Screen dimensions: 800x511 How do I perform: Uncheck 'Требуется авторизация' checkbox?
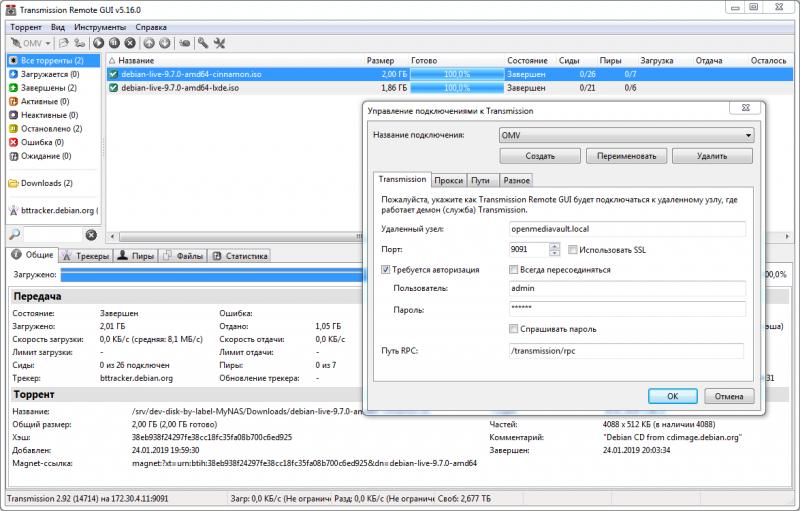pyautogui.click(x=386, y=270)
